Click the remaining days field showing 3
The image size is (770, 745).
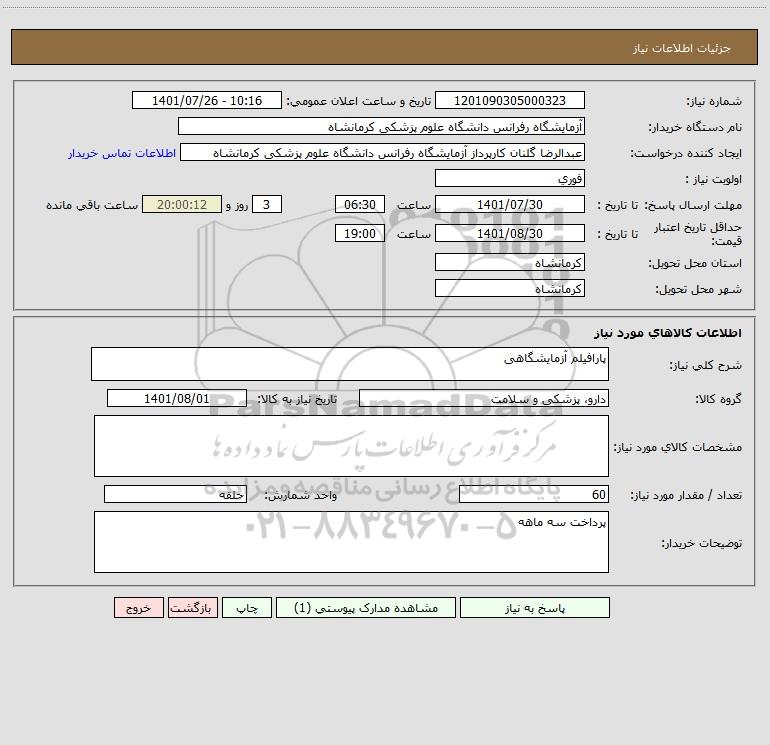[267, 204]
